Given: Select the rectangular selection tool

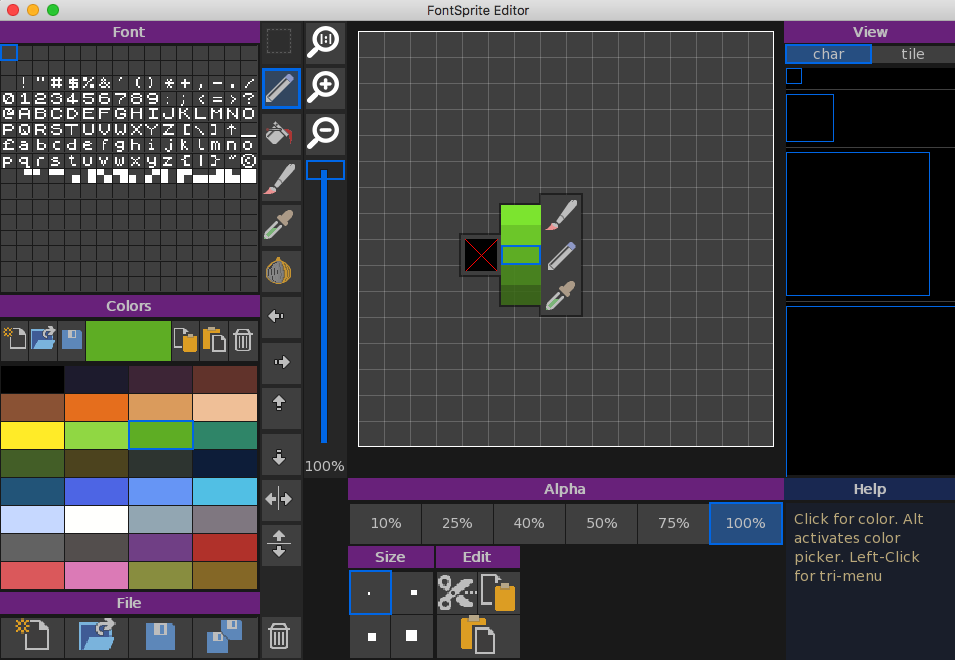Looking at the screenshot, I should pos(280,42).
